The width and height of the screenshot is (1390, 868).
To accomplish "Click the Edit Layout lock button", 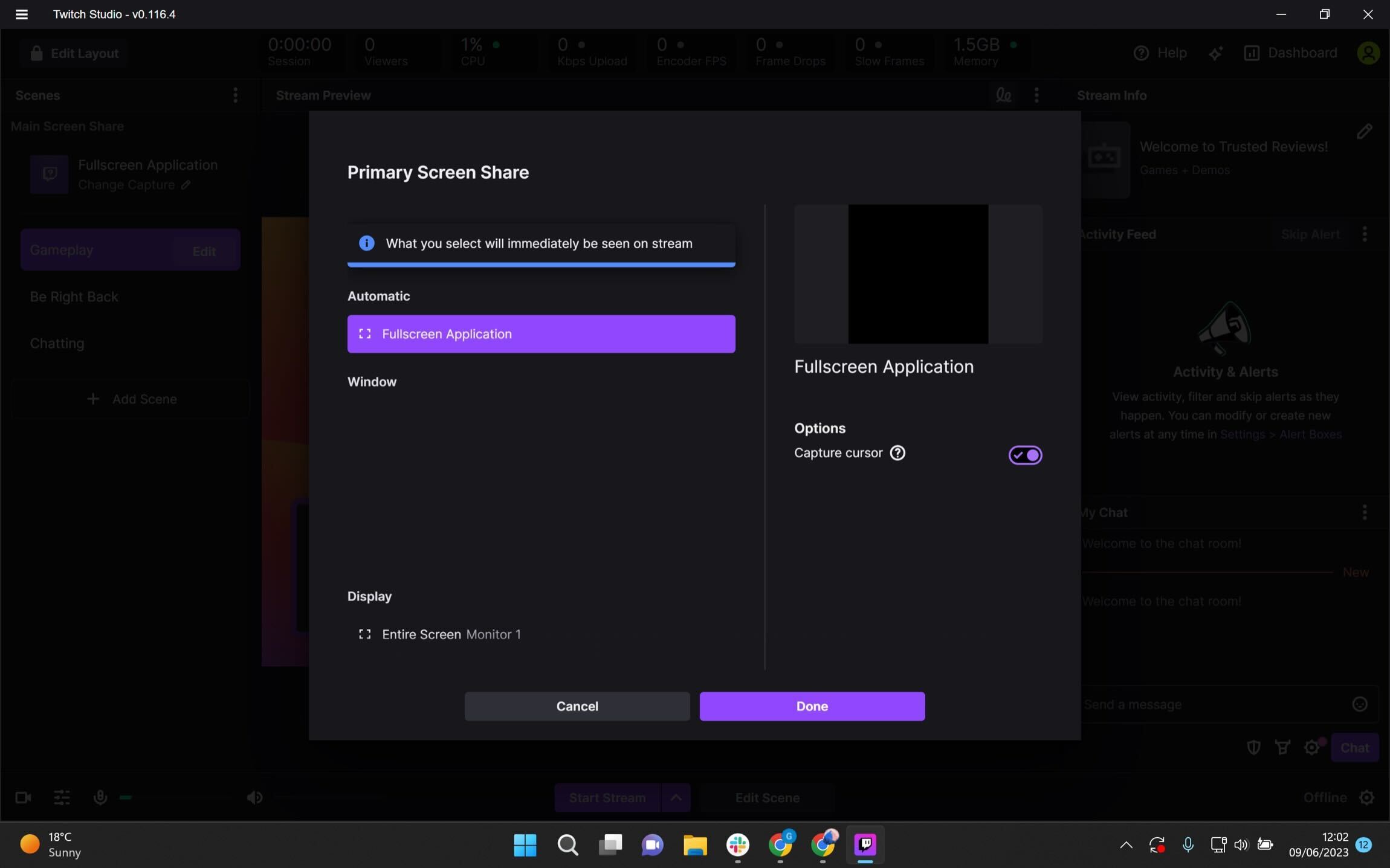I will (x=74, y=53).
